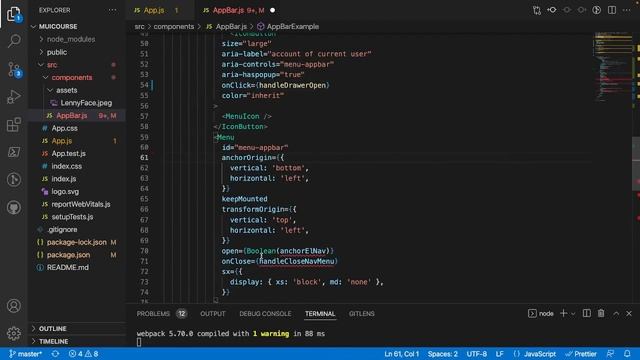The image size is (640, 360).
Task: Click the feedback icon in status bar
Action: (x=611, y=353)
